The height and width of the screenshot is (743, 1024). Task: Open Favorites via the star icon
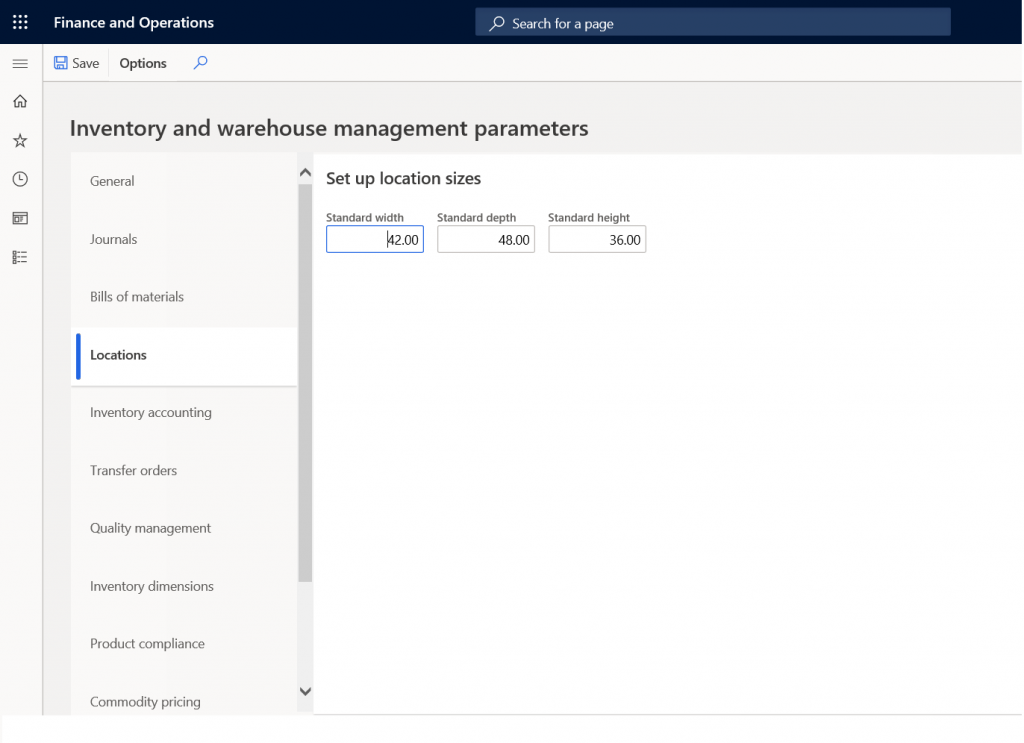pyautogui.click(x=19, y=140)
